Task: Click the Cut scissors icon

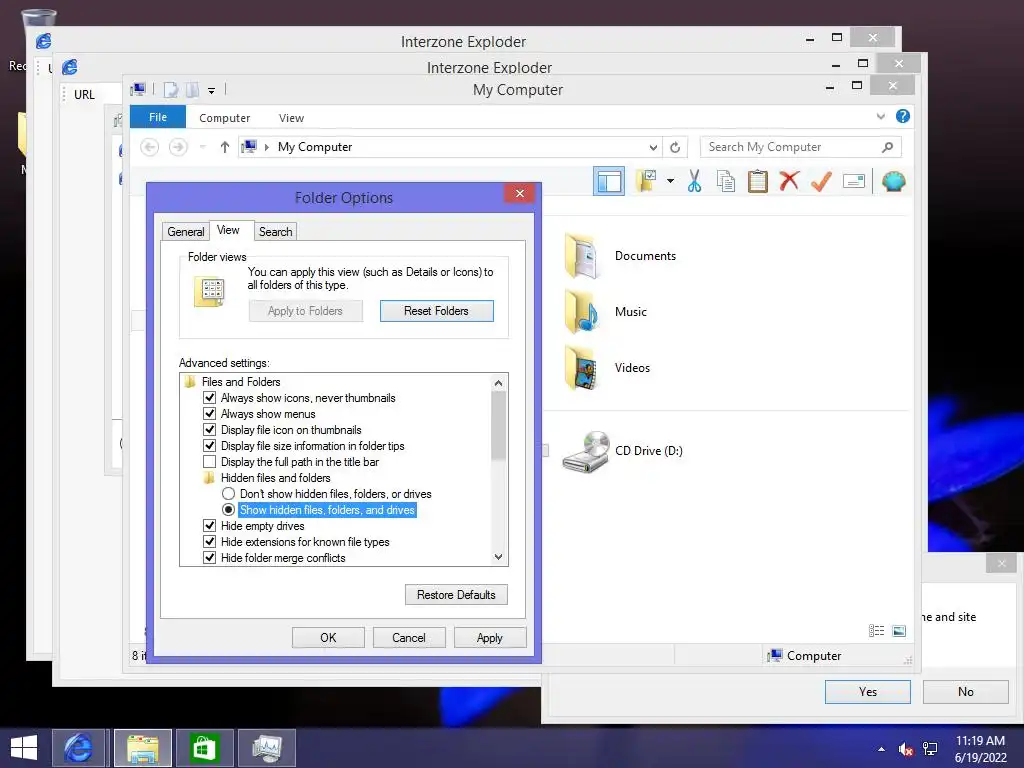Action: [694, 181]
